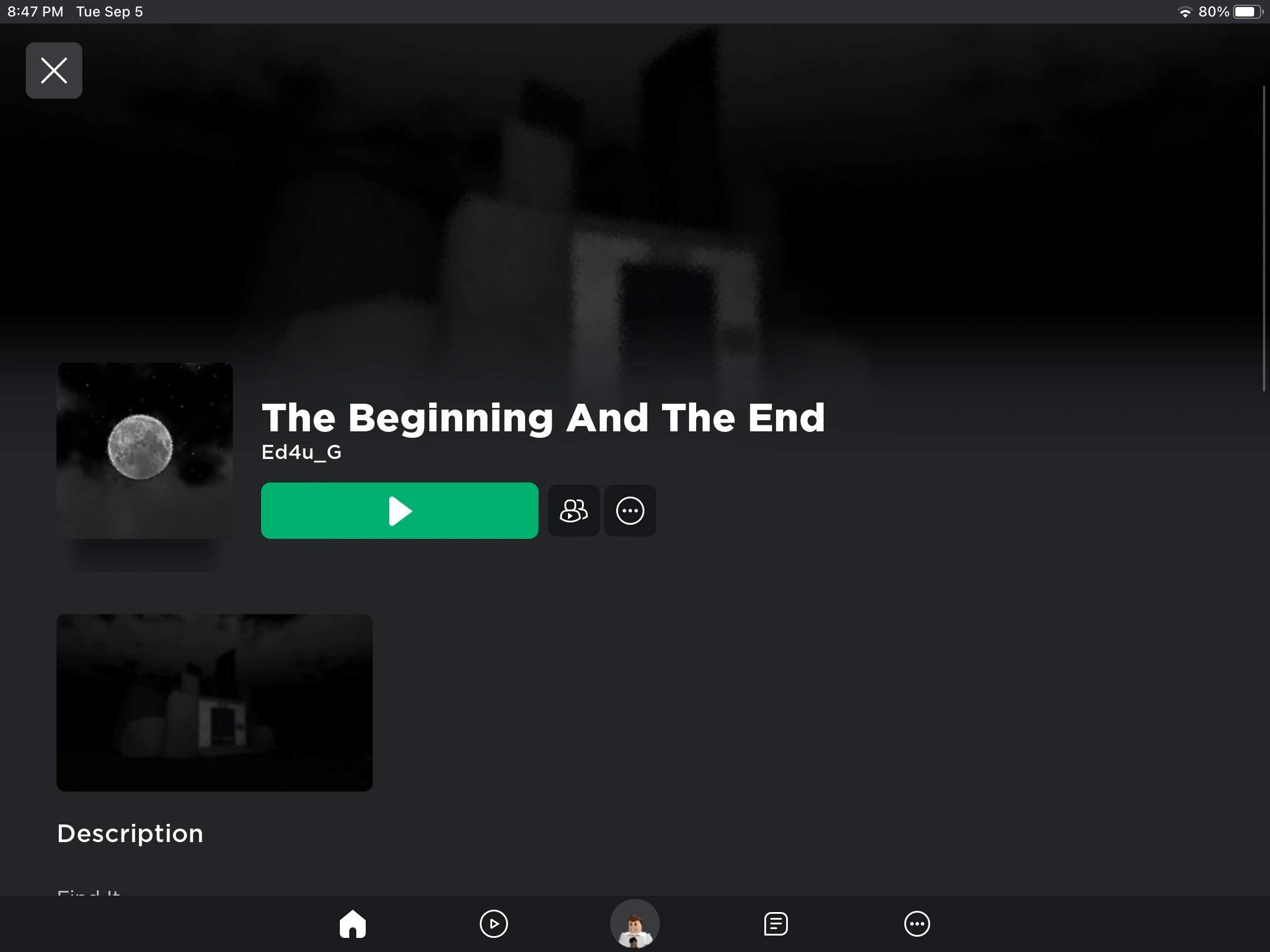This screenshot has height=952, width=1270.
Task: Select the game title The Beginning And The End
Action: (x=543, y=418)
